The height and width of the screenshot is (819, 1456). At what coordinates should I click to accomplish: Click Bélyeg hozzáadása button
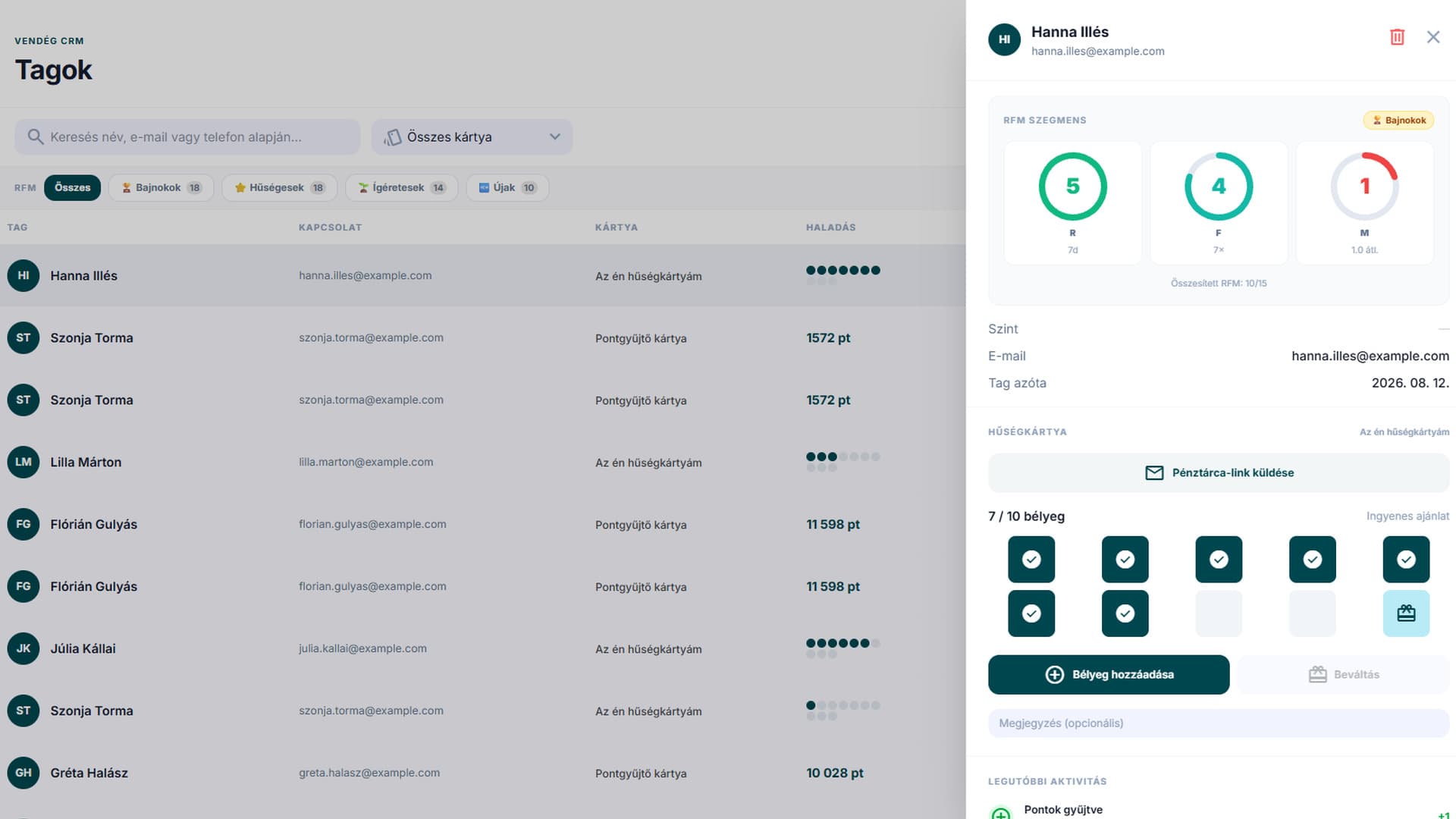click(1109, 675)
